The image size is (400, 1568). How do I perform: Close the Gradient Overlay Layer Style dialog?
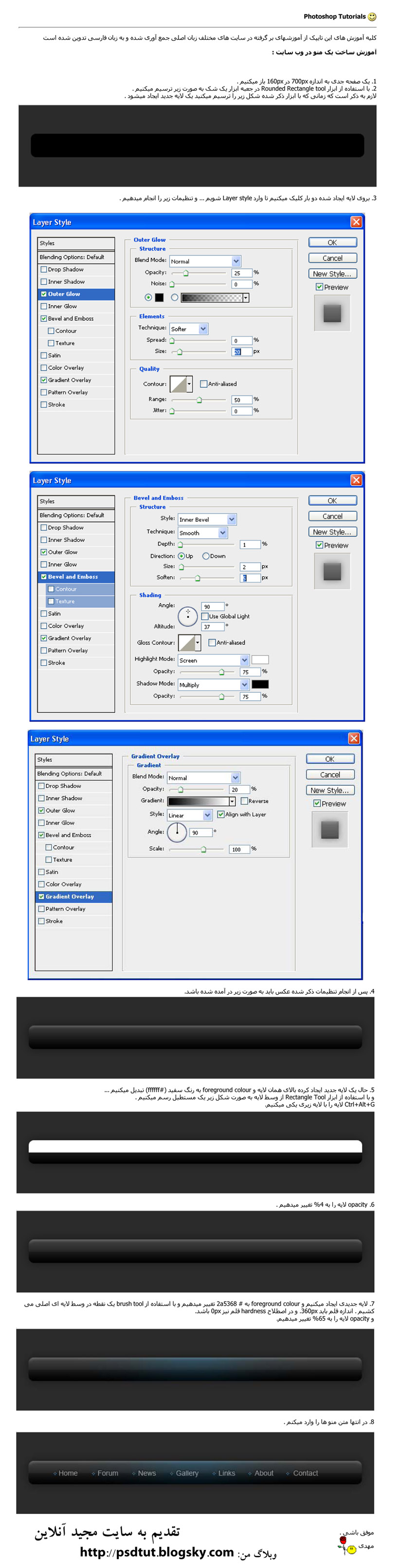354,739
